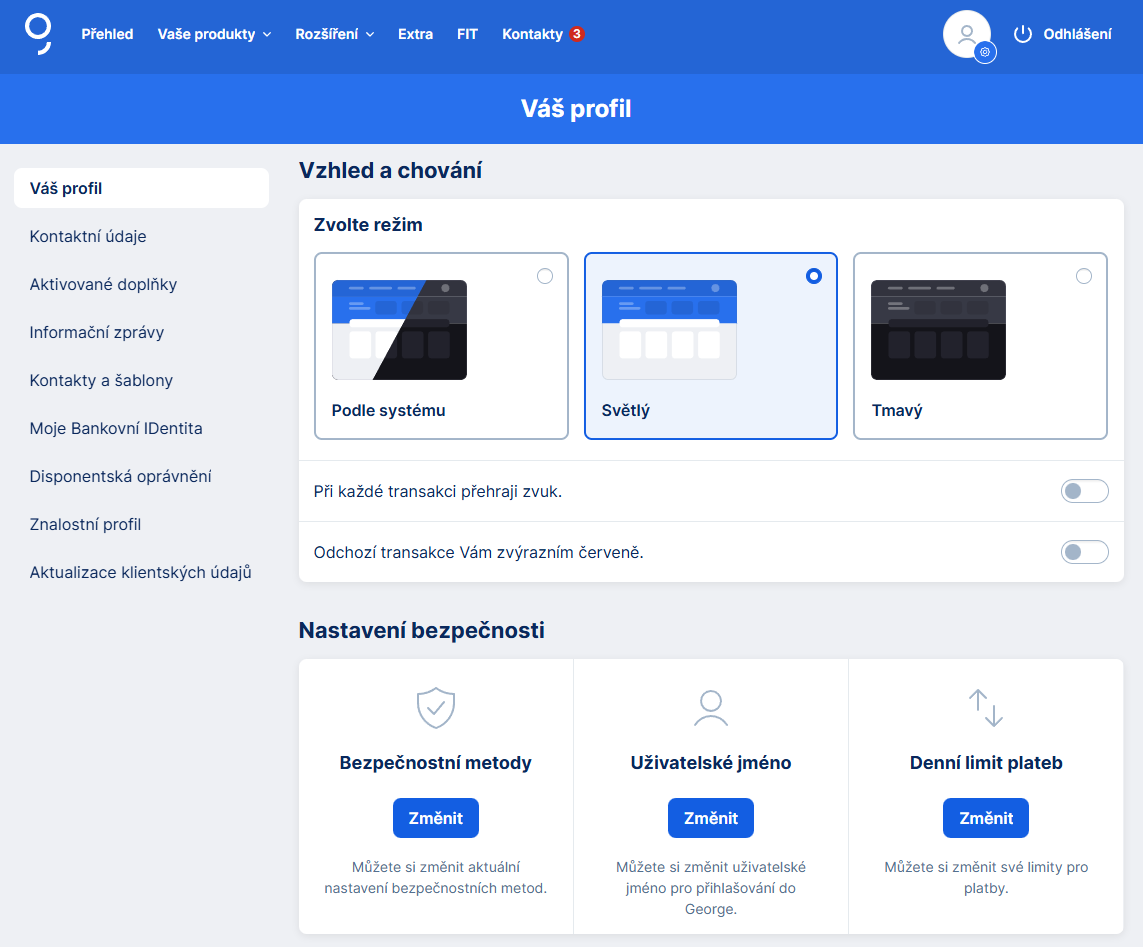The image size is (1143, 947).
Task: Enable red highlighting of outgoing transactions
Action: pyautogui.click(x=1084, y=551)
